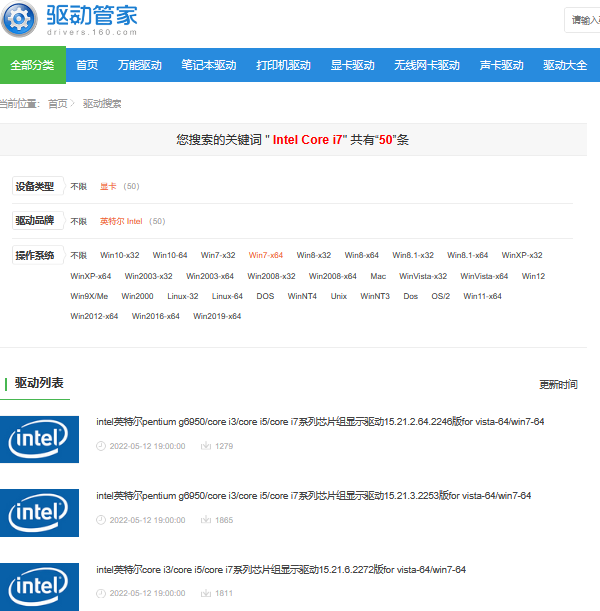Viewport: 600px width, 611px height.
Task: Filter by Win11-x64
Action: [482, 296]
